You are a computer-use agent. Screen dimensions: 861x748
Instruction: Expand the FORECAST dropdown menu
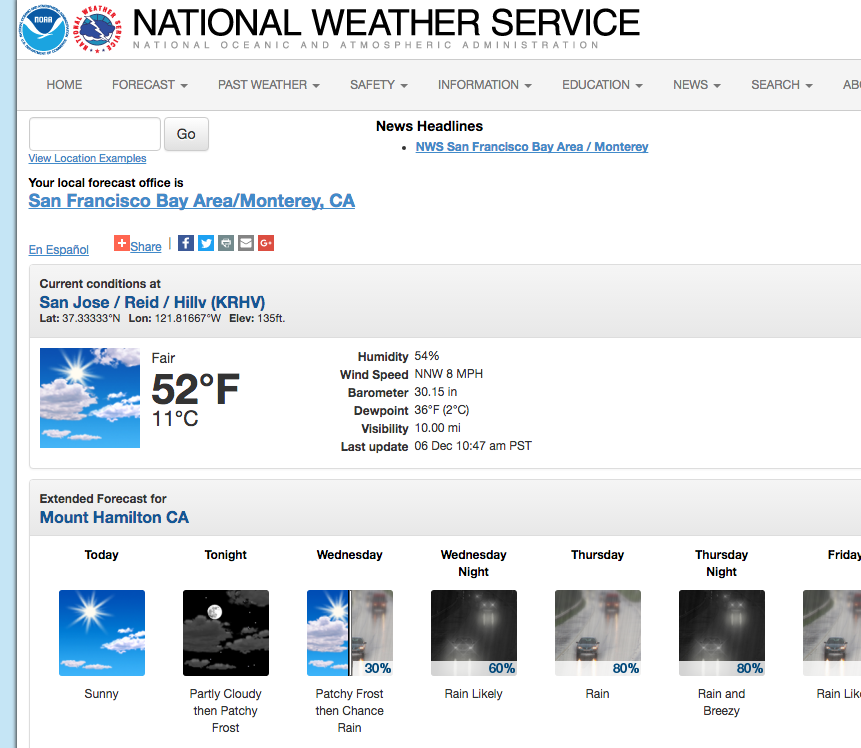coord(149,85)
